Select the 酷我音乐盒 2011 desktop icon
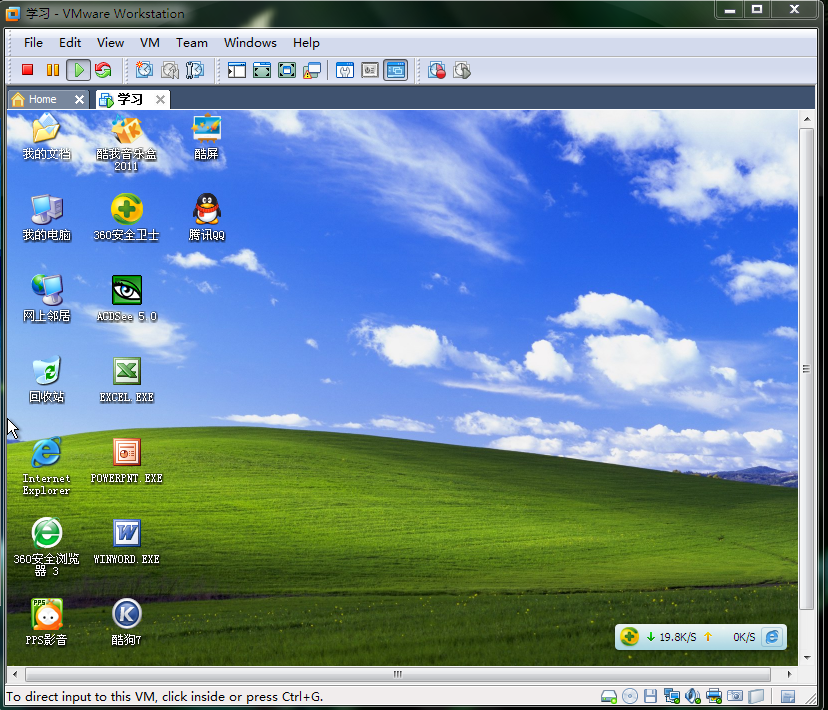Image resolution: width=828 pixels, height=710 pixels. point(126,143)
